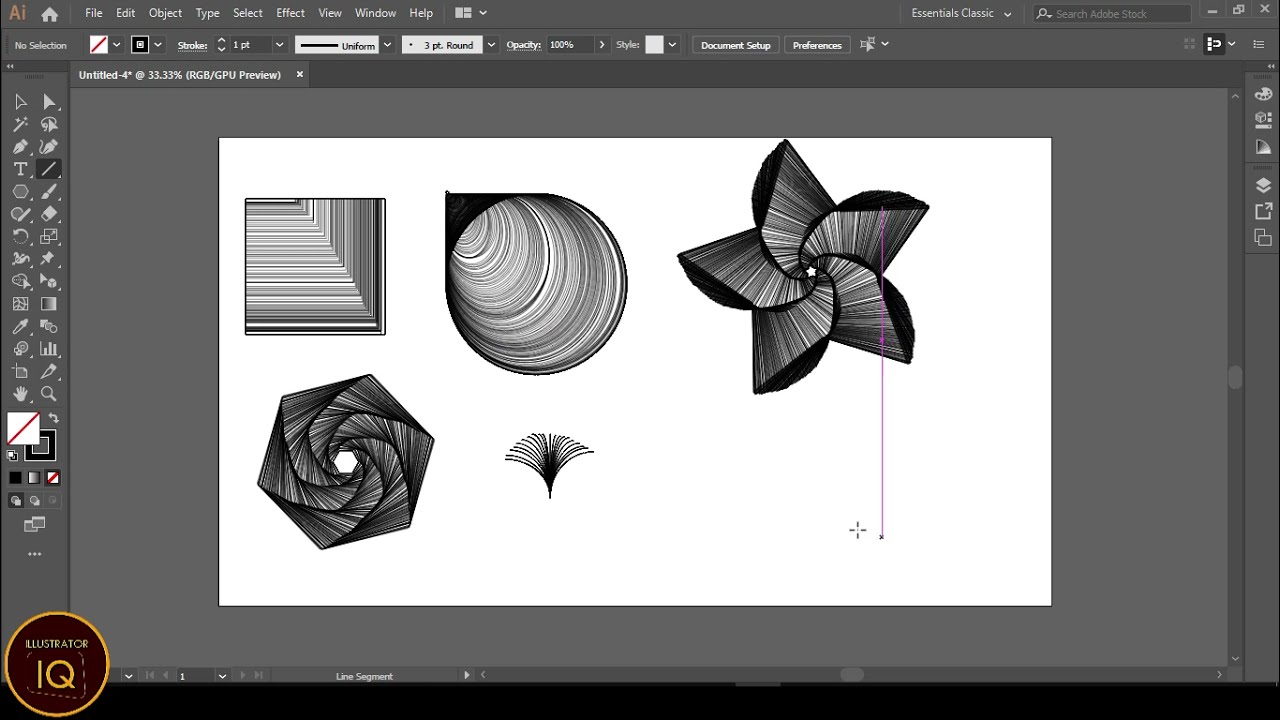The width and height of the screenshot is (1280, 720).
Task: Select the Rotate tool
Action: (x=20, y=237)
